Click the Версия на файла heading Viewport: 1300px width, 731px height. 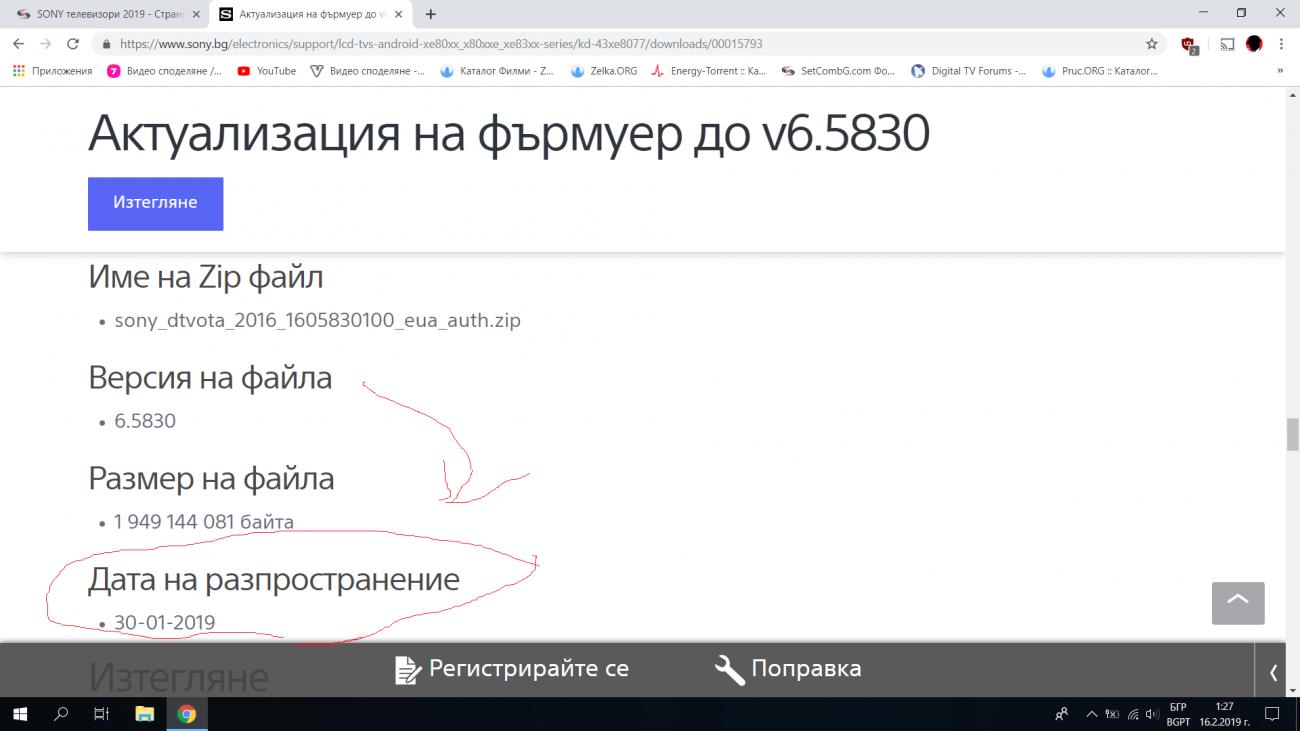coord(210,378)
